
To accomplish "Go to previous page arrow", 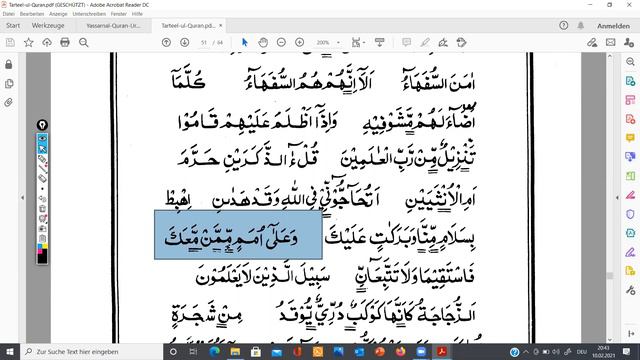I will (166, 42).
